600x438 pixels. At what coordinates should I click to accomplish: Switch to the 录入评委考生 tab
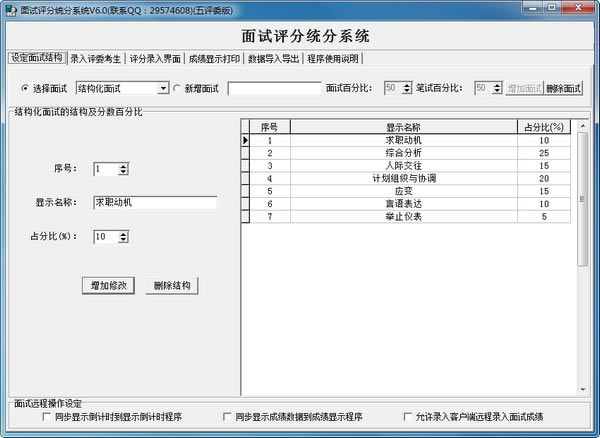tap(96, 58)
